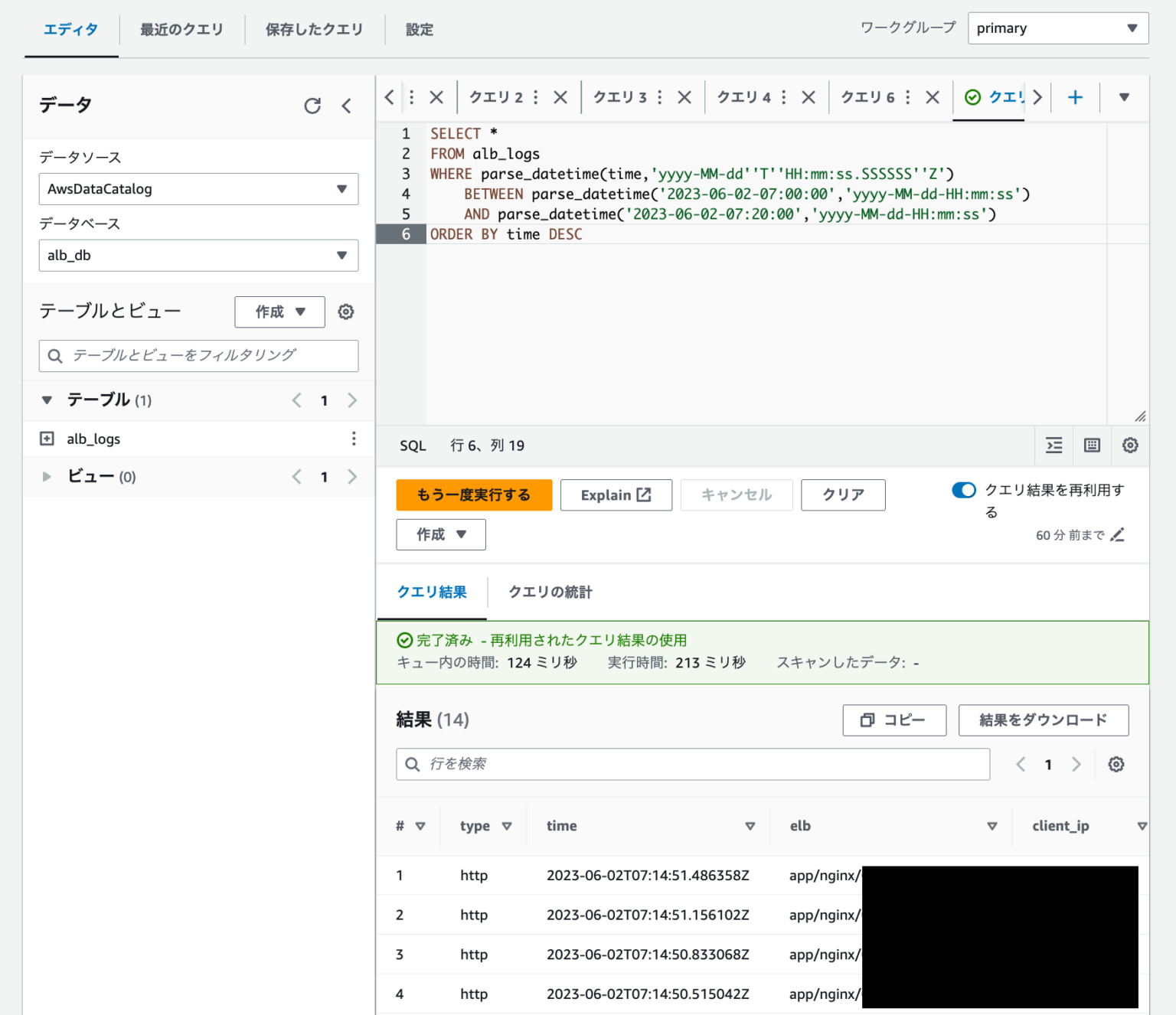Viewport: 1176px width, 1015px height.
Task: Open the editor settings gear icon
Action: 1130,445
